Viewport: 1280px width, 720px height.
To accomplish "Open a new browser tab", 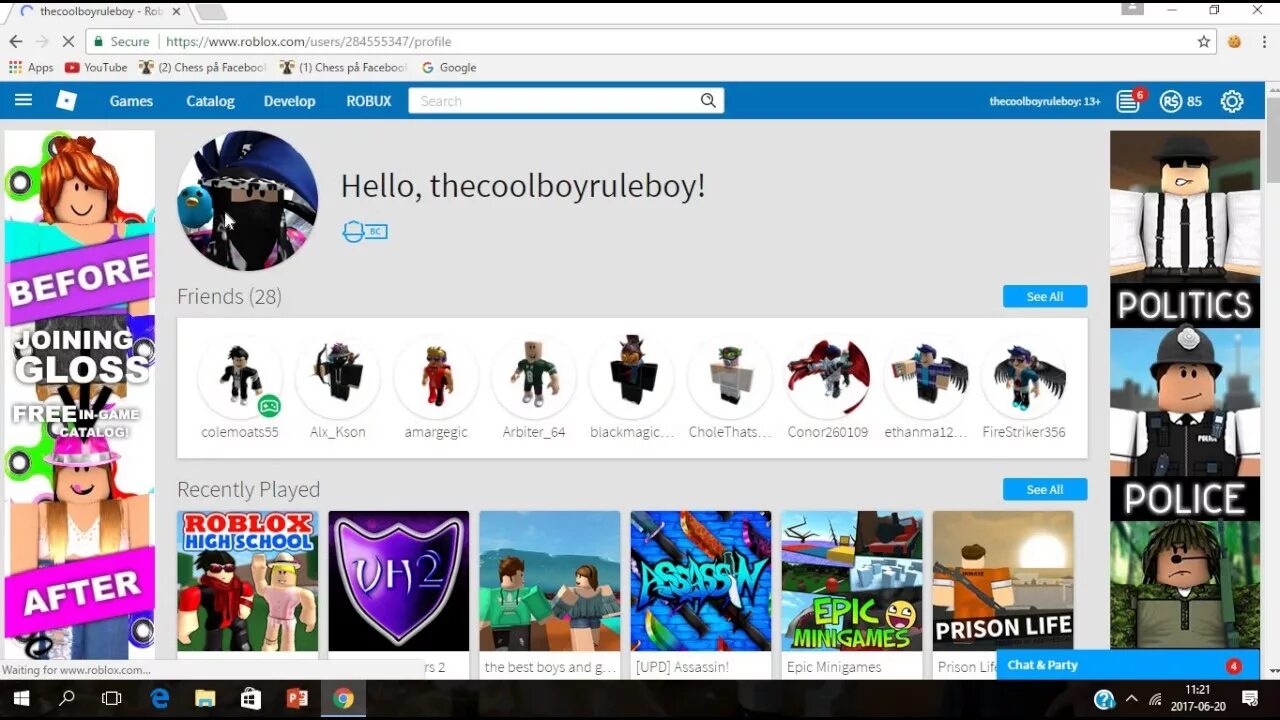I will pyautogui.click(x=210, y=12).
